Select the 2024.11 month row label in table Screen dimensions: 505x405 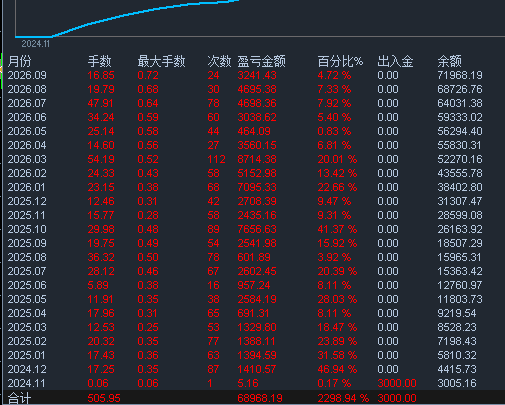tap(26, 383)
